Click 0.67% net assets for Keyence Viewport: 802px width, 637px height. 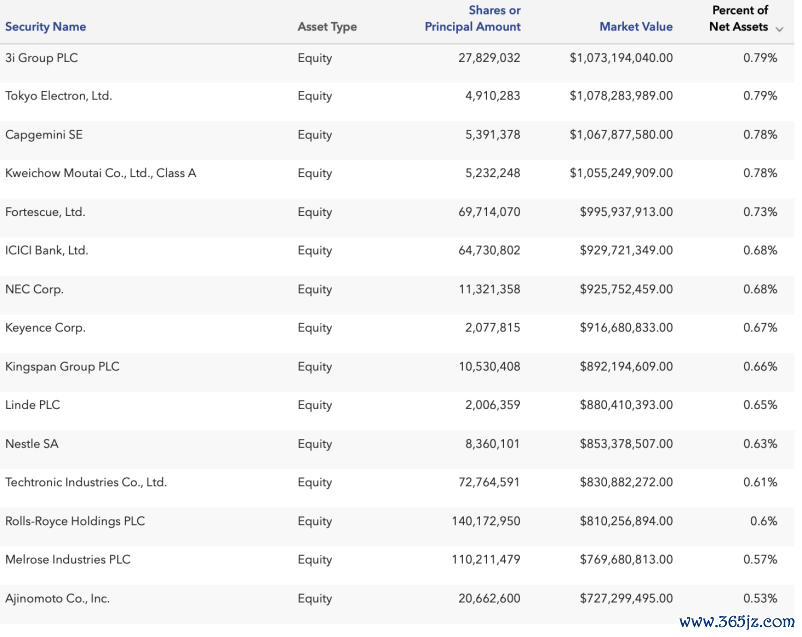pos(760,328)
